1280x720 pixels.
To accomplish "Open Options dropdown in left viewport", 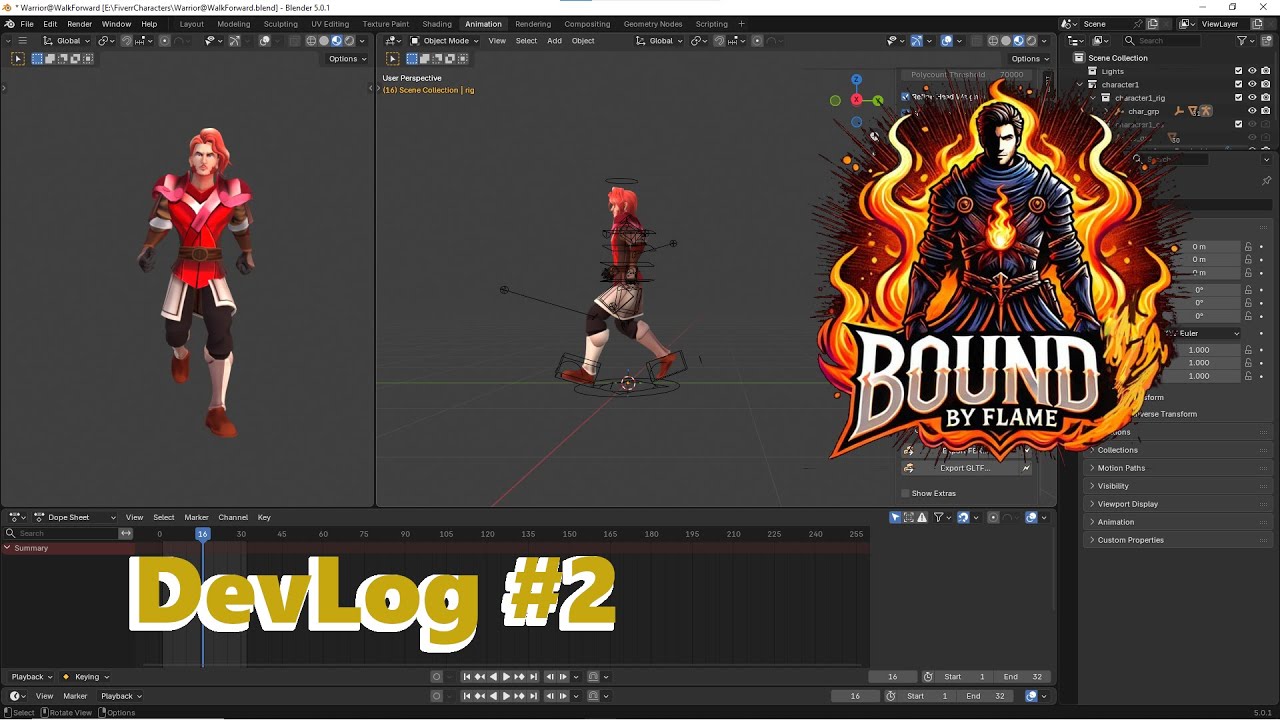I will [x=347, y=59].
